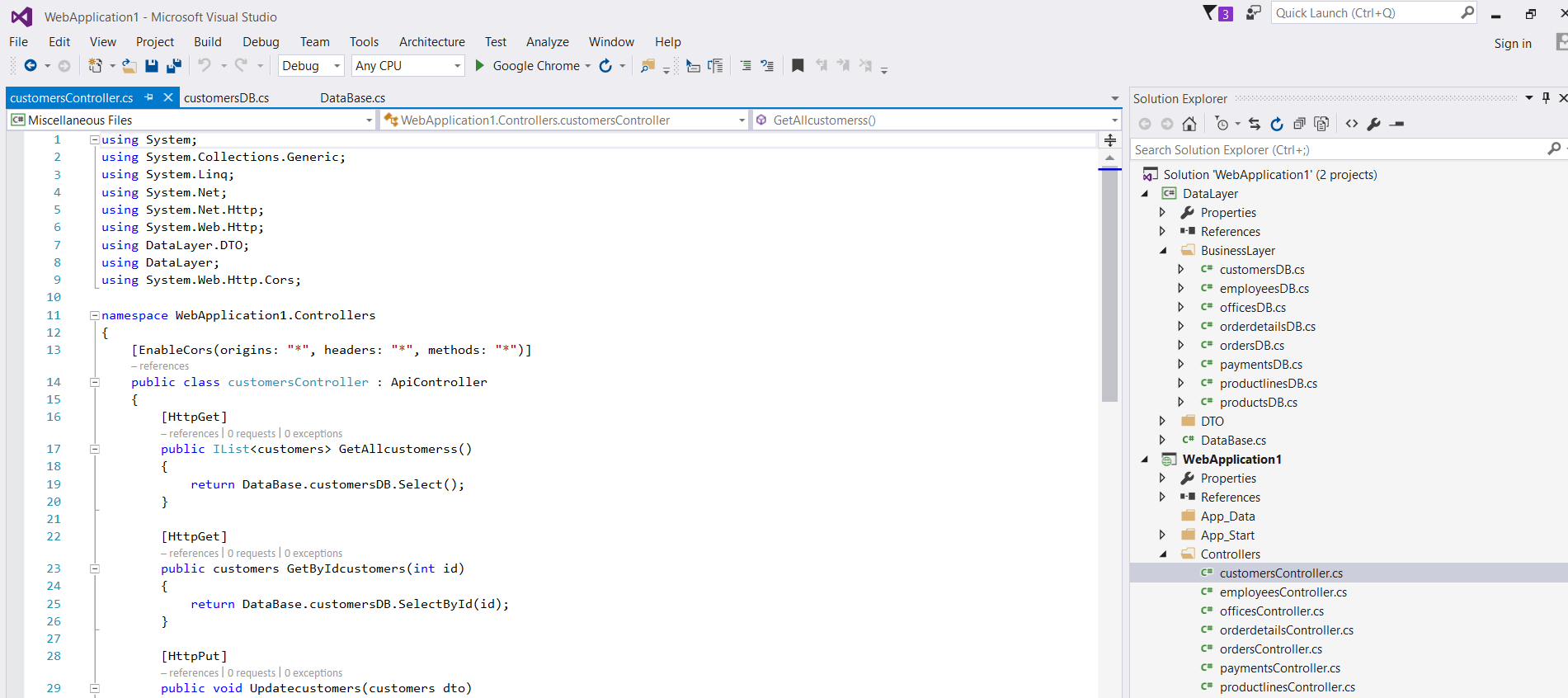The width and height of the screenshot is (1568, 698).
Task: Click the Open File folder icon
Action: [129, 66]
